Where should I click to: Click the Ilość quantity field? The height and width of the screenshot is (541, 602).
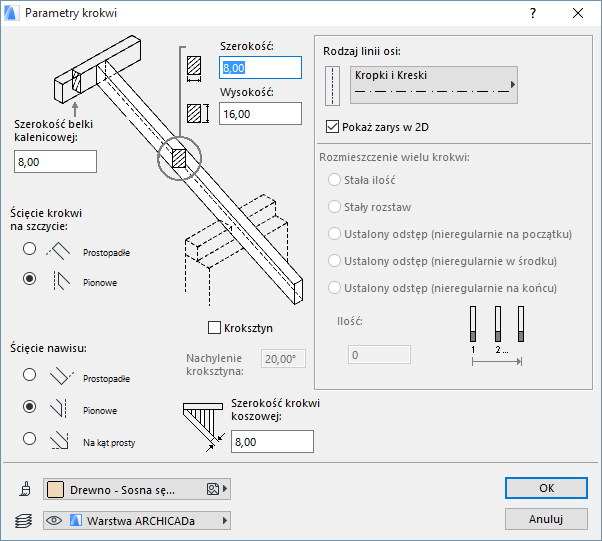[x=379, y=354]
